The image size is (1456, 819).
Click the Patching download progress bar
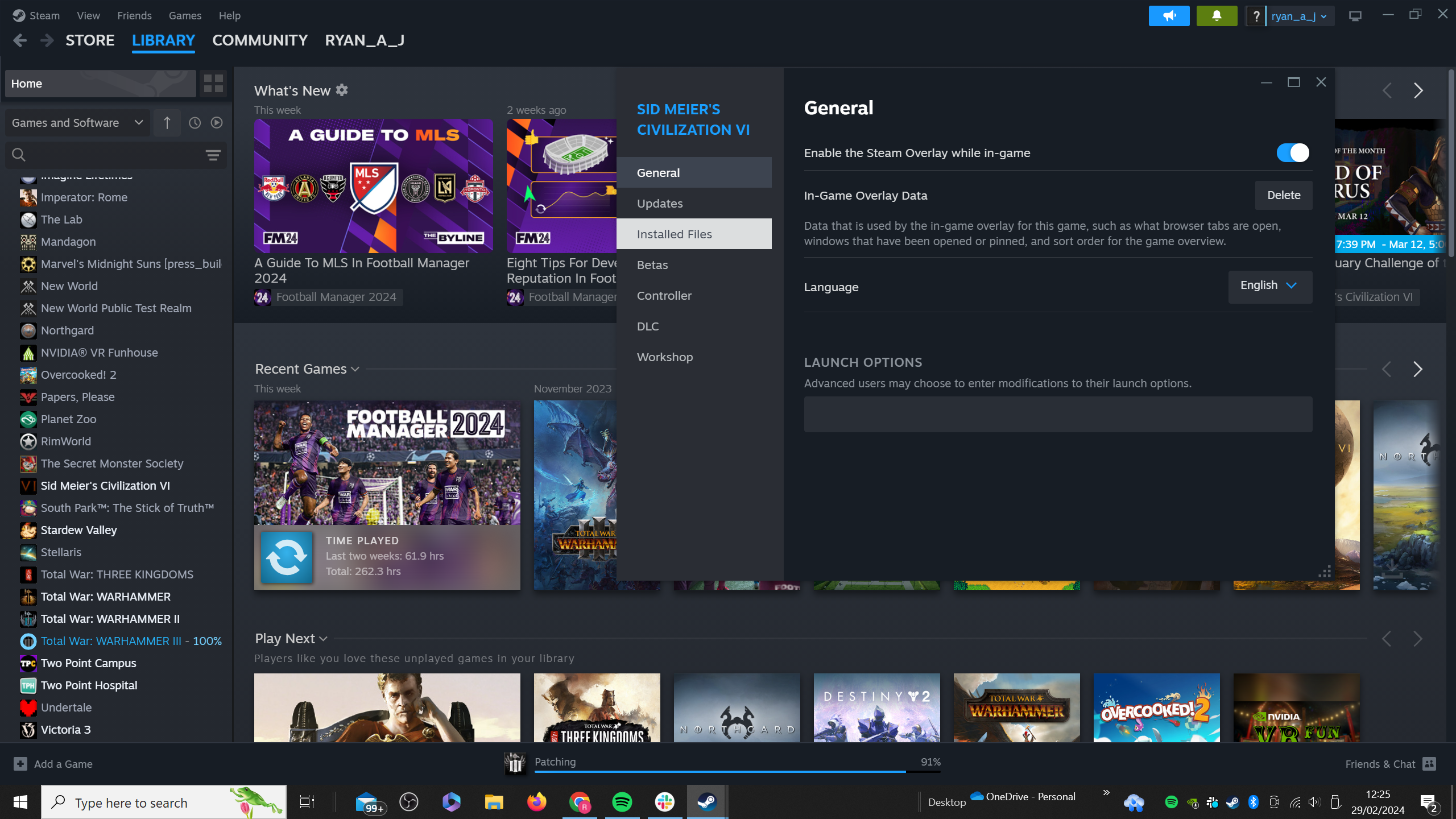(x=738, y=771)
